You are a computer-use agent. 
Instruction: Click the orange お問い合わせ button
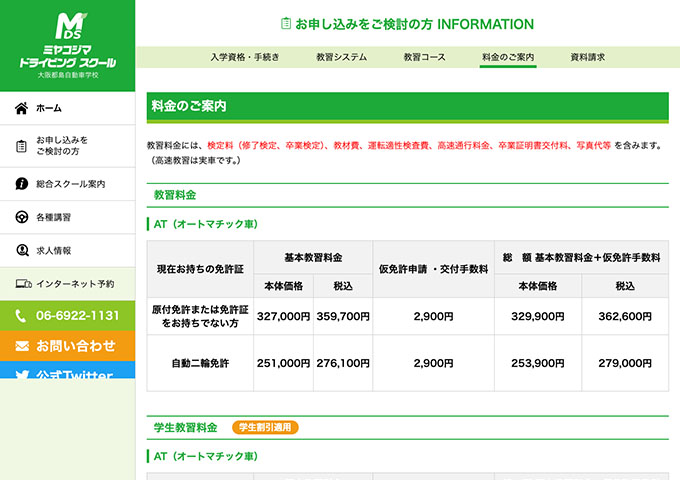click(68, 346)
